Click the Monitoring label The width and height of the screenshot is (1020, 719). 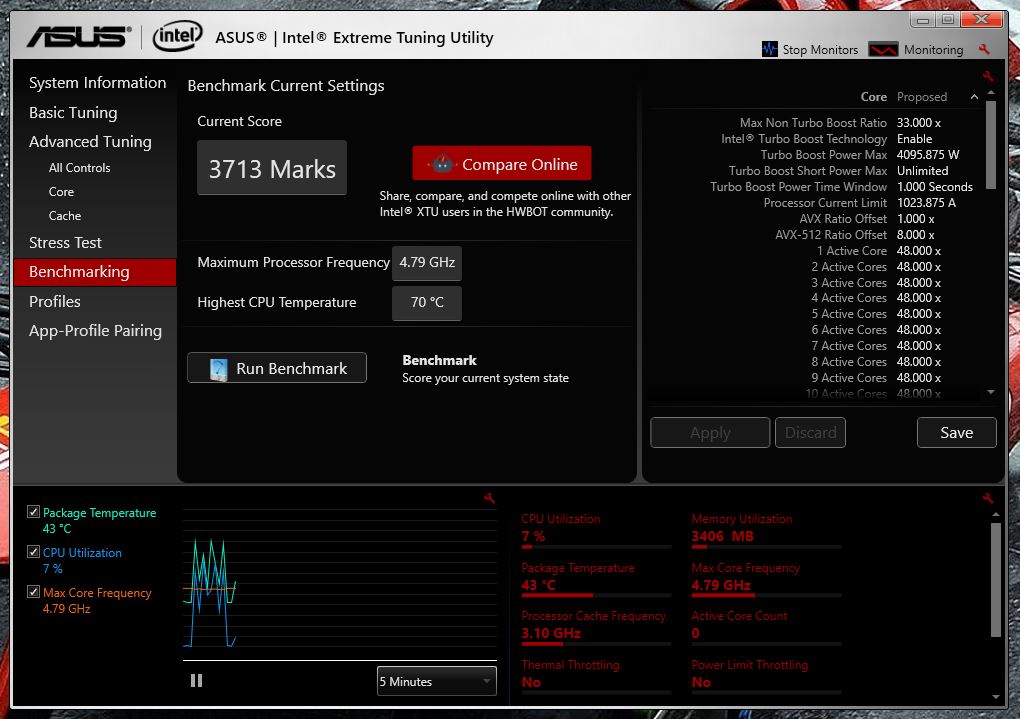tap(933, 50)
